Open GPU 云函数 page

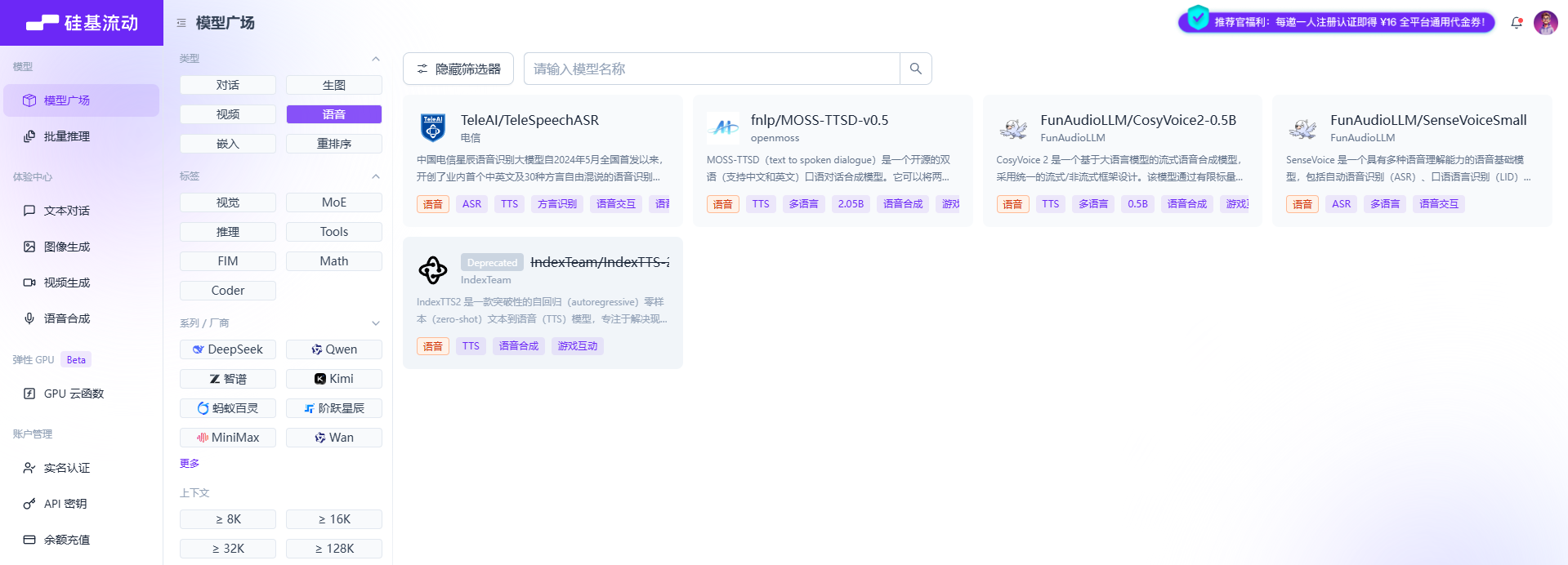pyautogui.click(x=81, y=394)
